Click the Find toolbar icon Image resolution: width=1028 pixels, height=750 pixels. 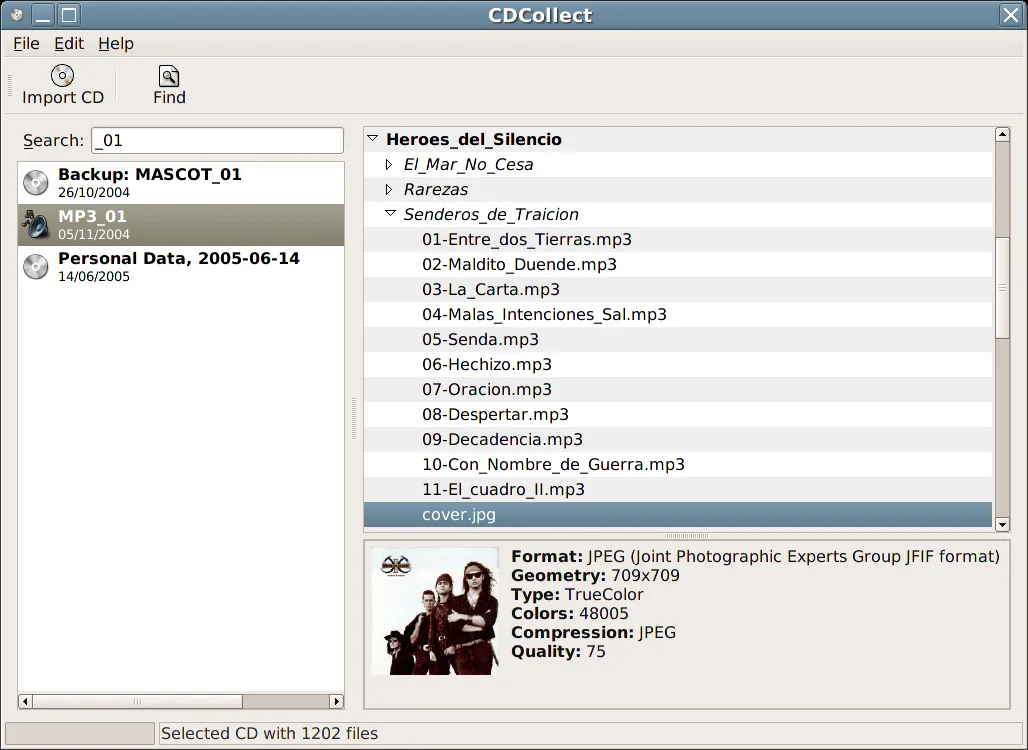pos(168,75)
